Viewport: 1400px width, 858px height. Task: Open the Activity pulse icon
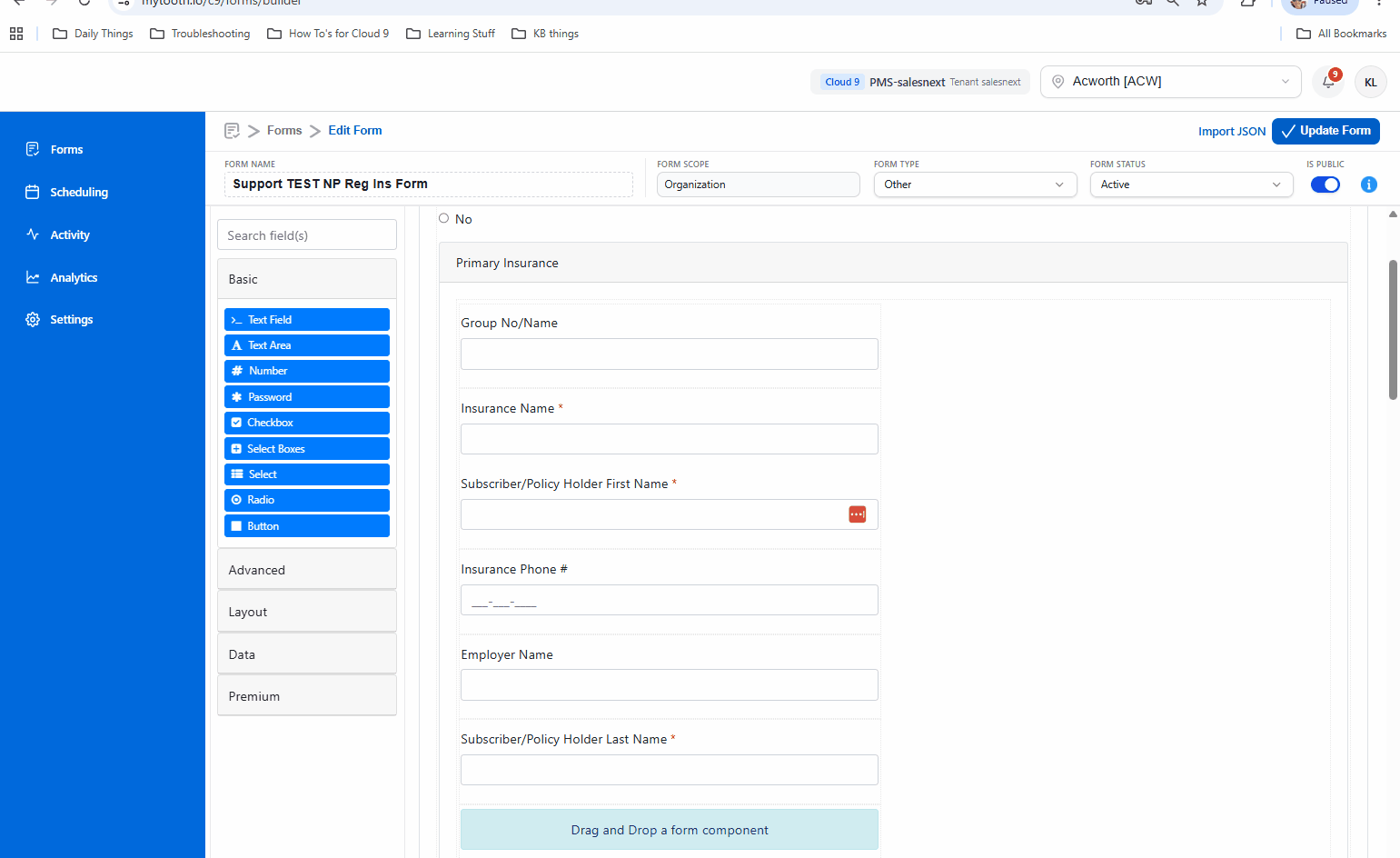(x=33, y=234)
